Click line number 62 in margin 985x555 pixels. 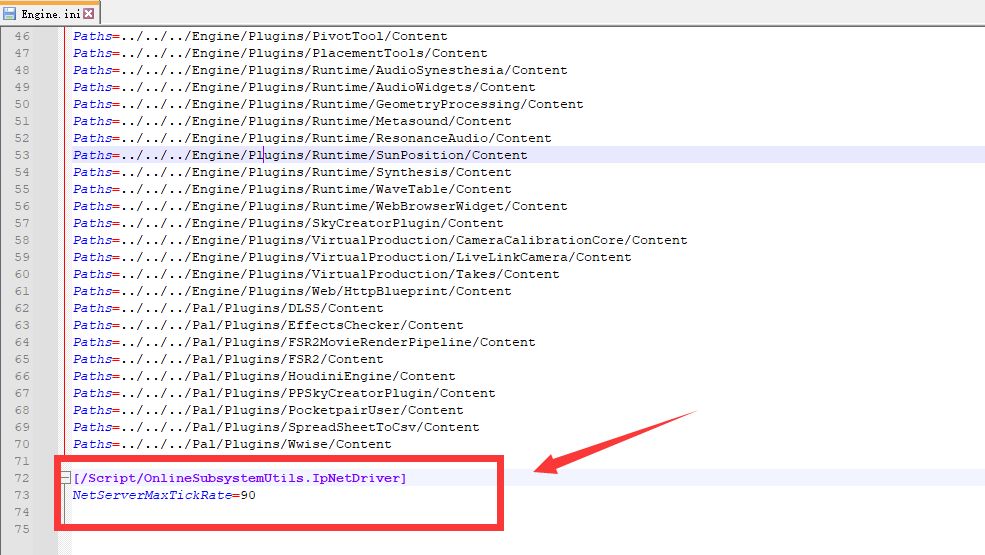click(x=22, y=307)
